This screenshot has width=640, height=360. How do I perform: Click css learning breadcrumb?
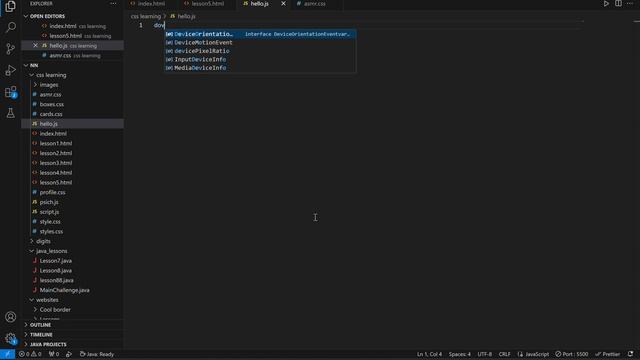point(146,16)
